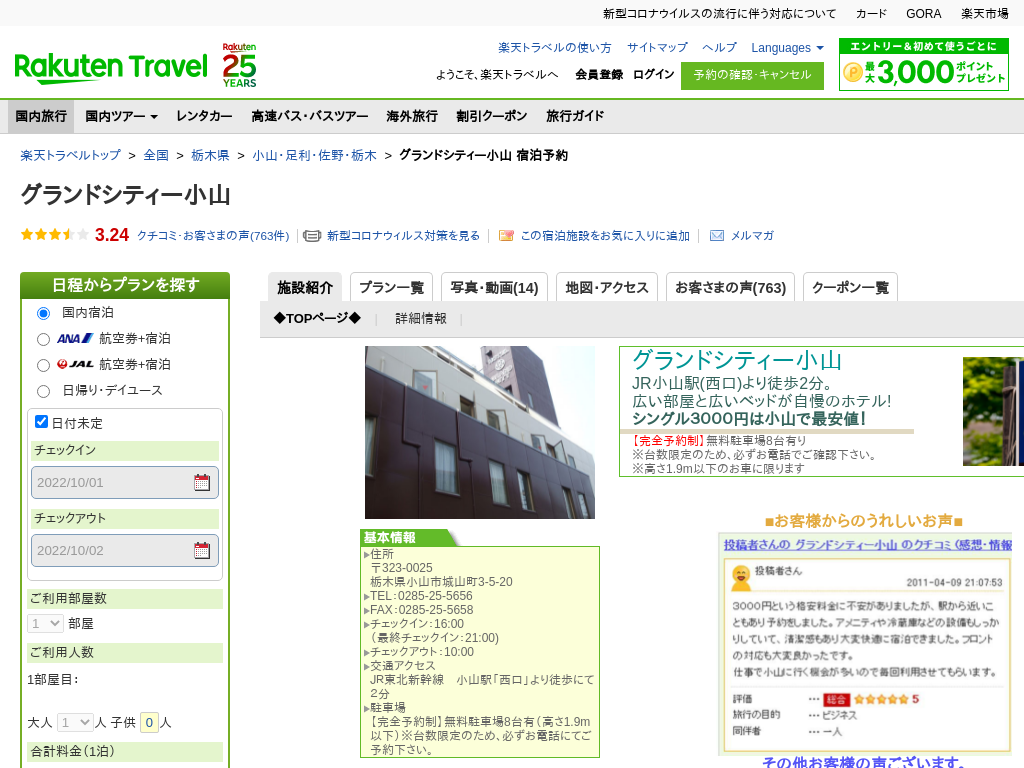Open レンタカー nav item
The height and width of the screenshot is (768, 1024).
[204, 116]
